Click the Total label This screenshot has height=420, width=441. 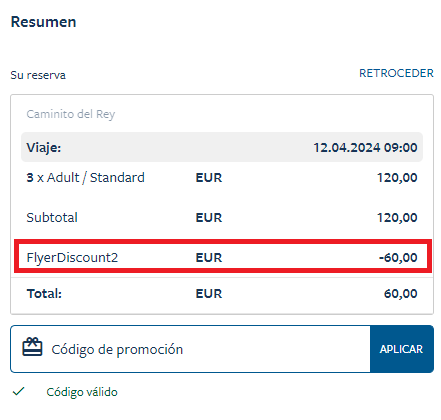click(x=44, y=294)
